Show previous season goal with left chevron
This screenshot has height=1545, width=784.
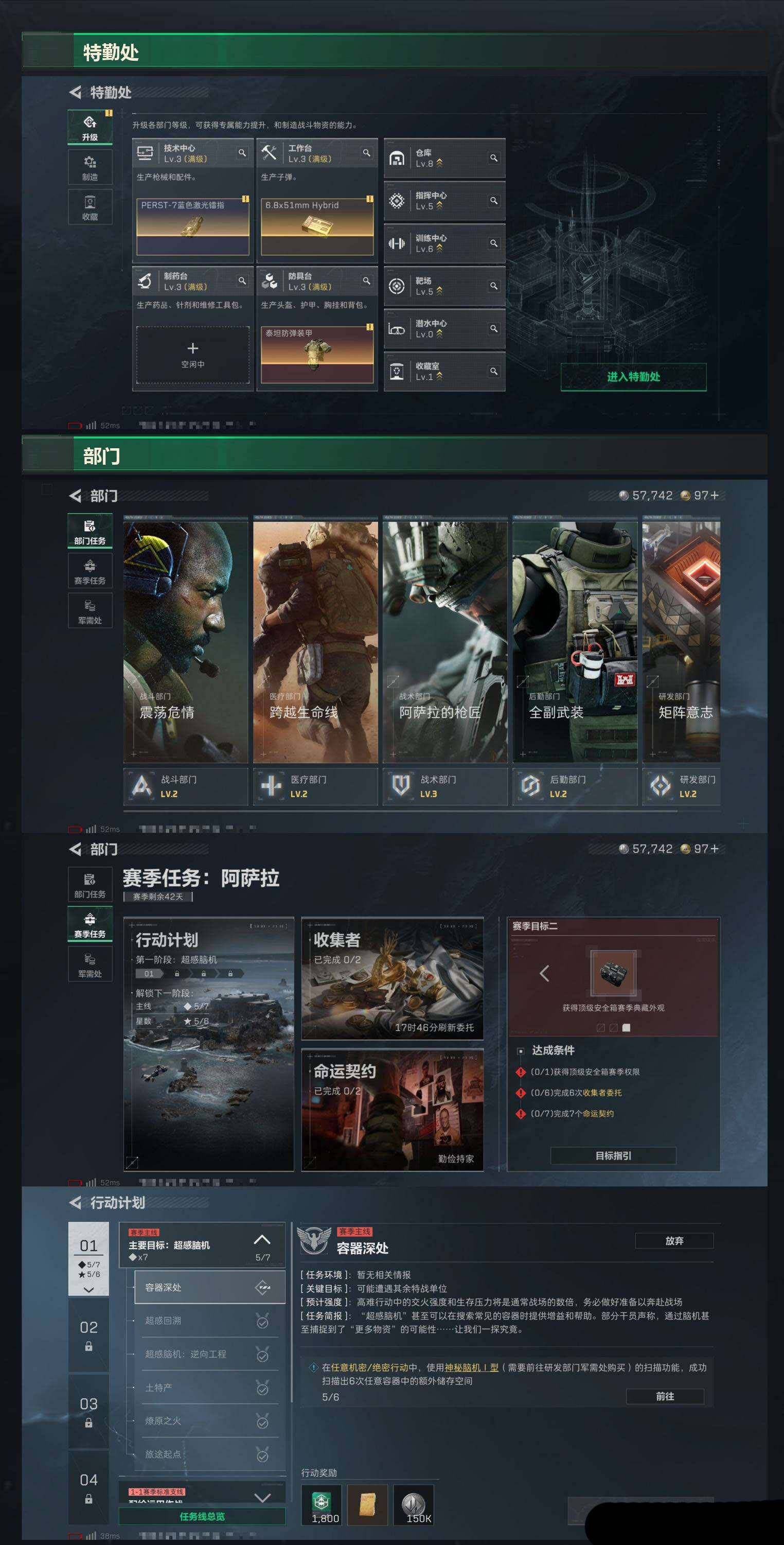click(544, 973)
